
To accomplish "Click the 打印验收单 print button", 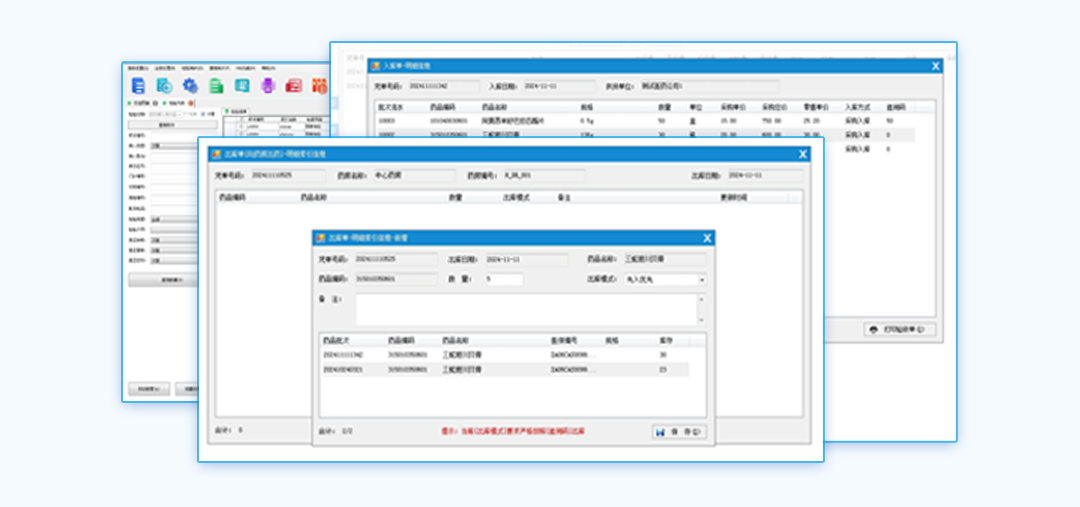I will click(x=900, y=329).
